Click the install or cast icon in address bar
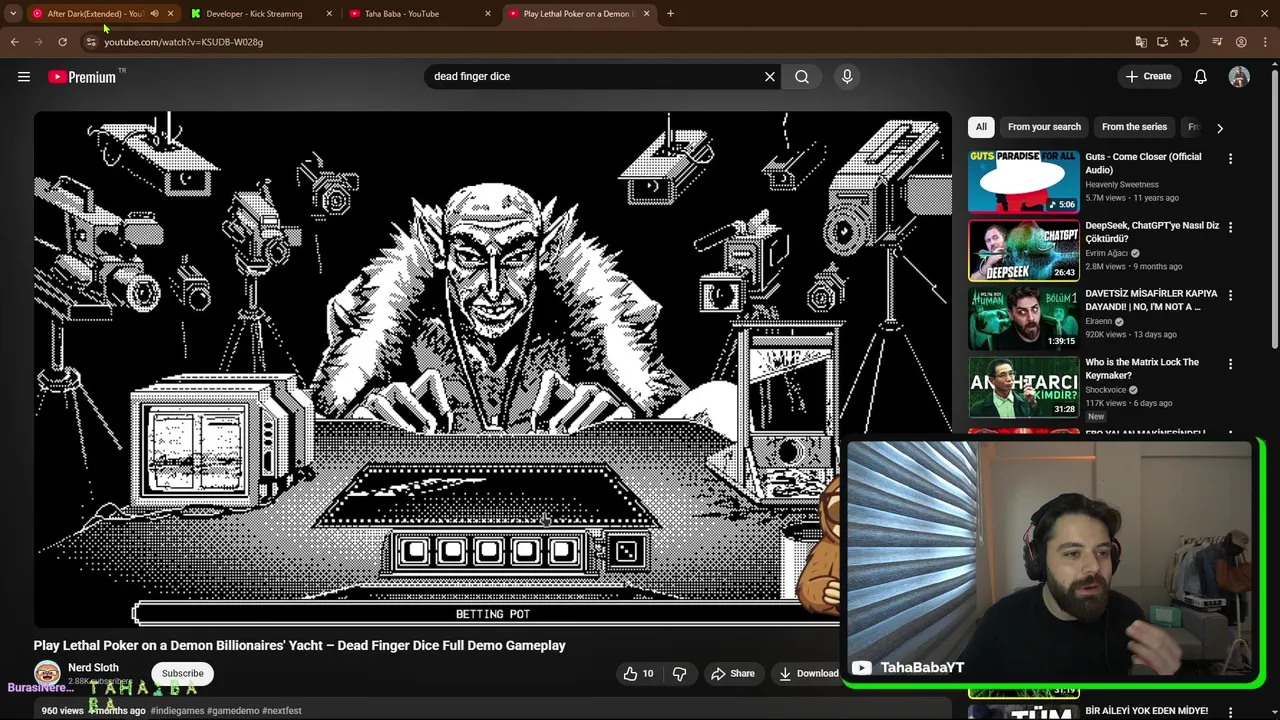The height and width of the screenshot is (720, 1280). [1162, 42]
